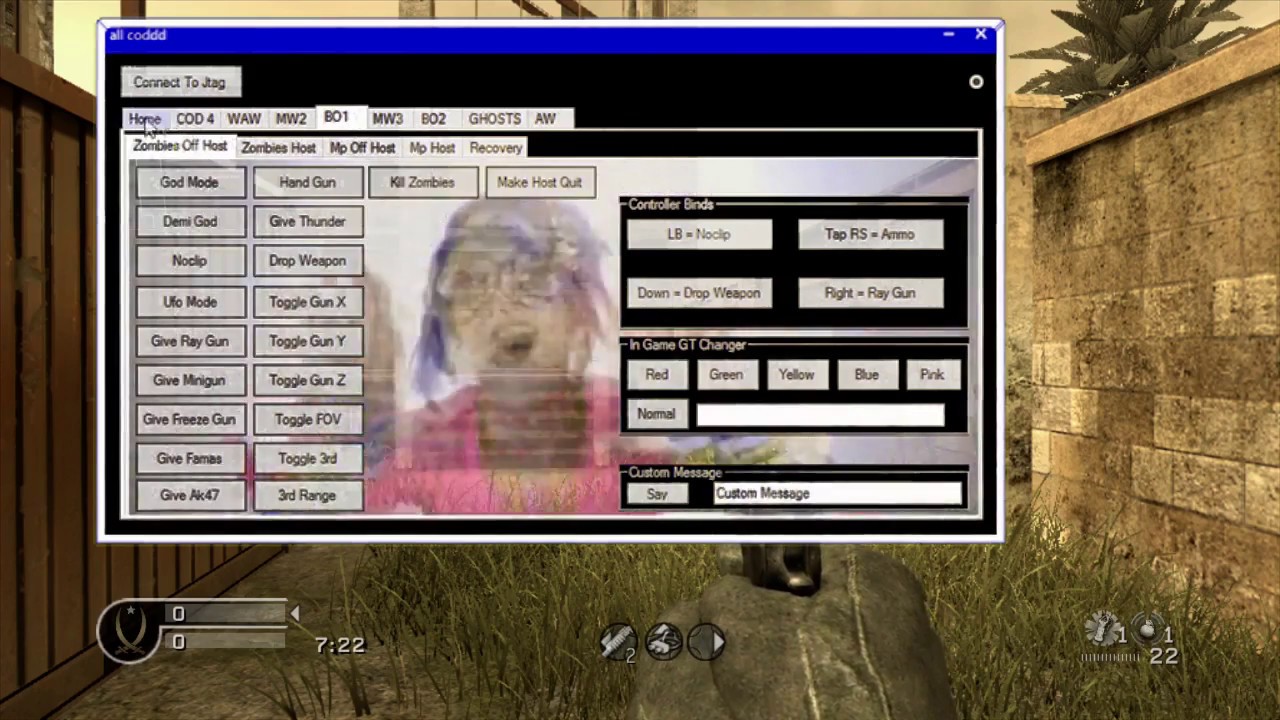1280x720 pixels.
Task: Set gamertag color to Blue
Action: coord(867,374)
